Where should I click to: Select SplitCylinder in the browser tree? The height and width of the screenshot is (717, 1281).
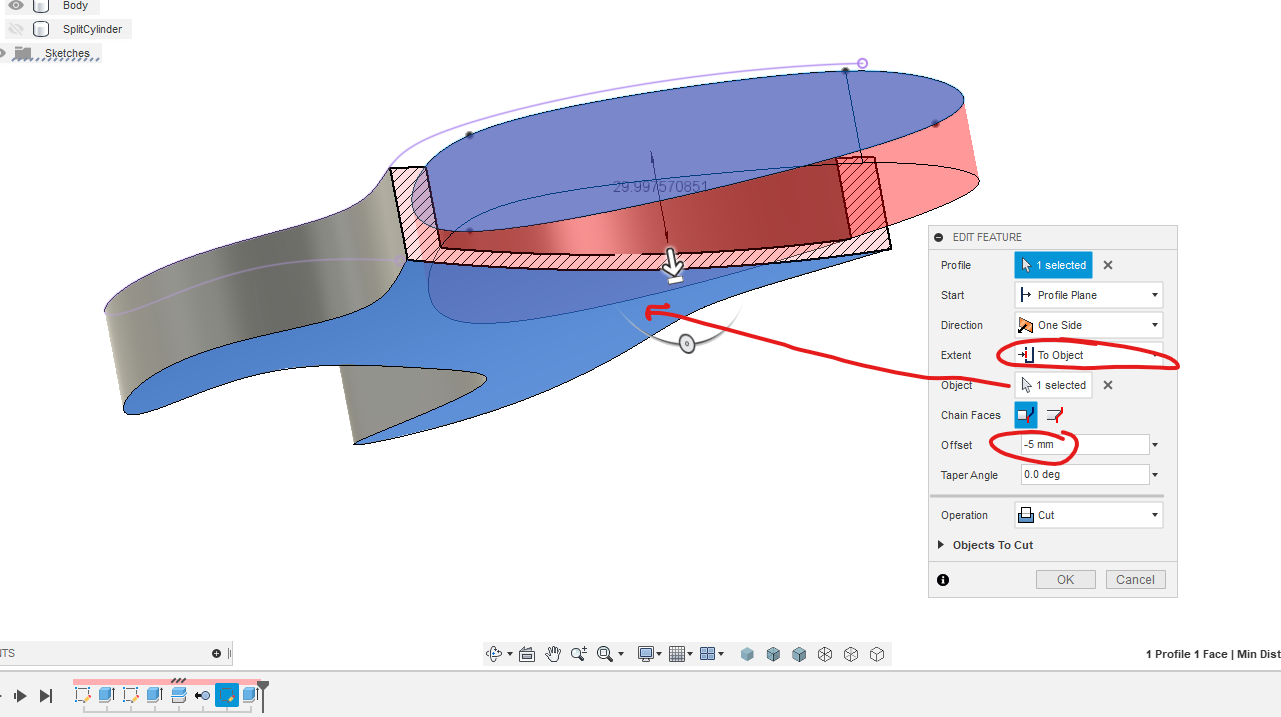click(x=92, y=29)
